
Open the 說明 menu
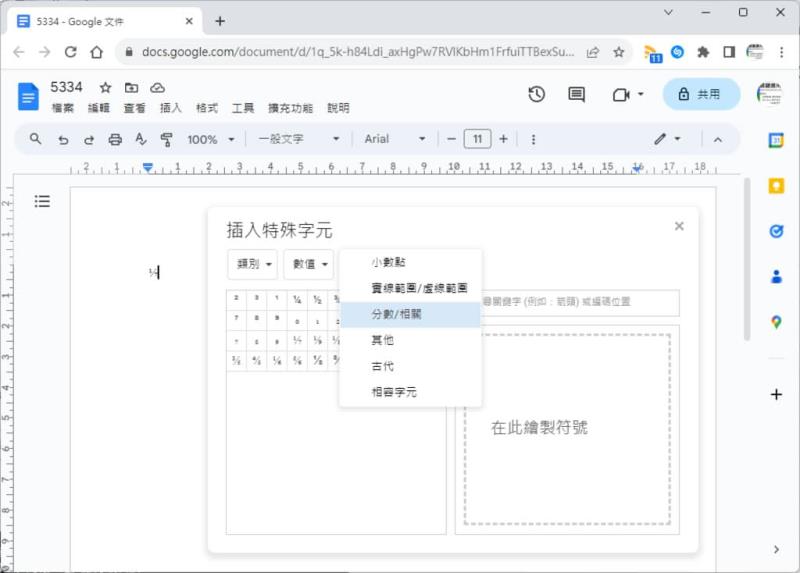tap(338, 108)
